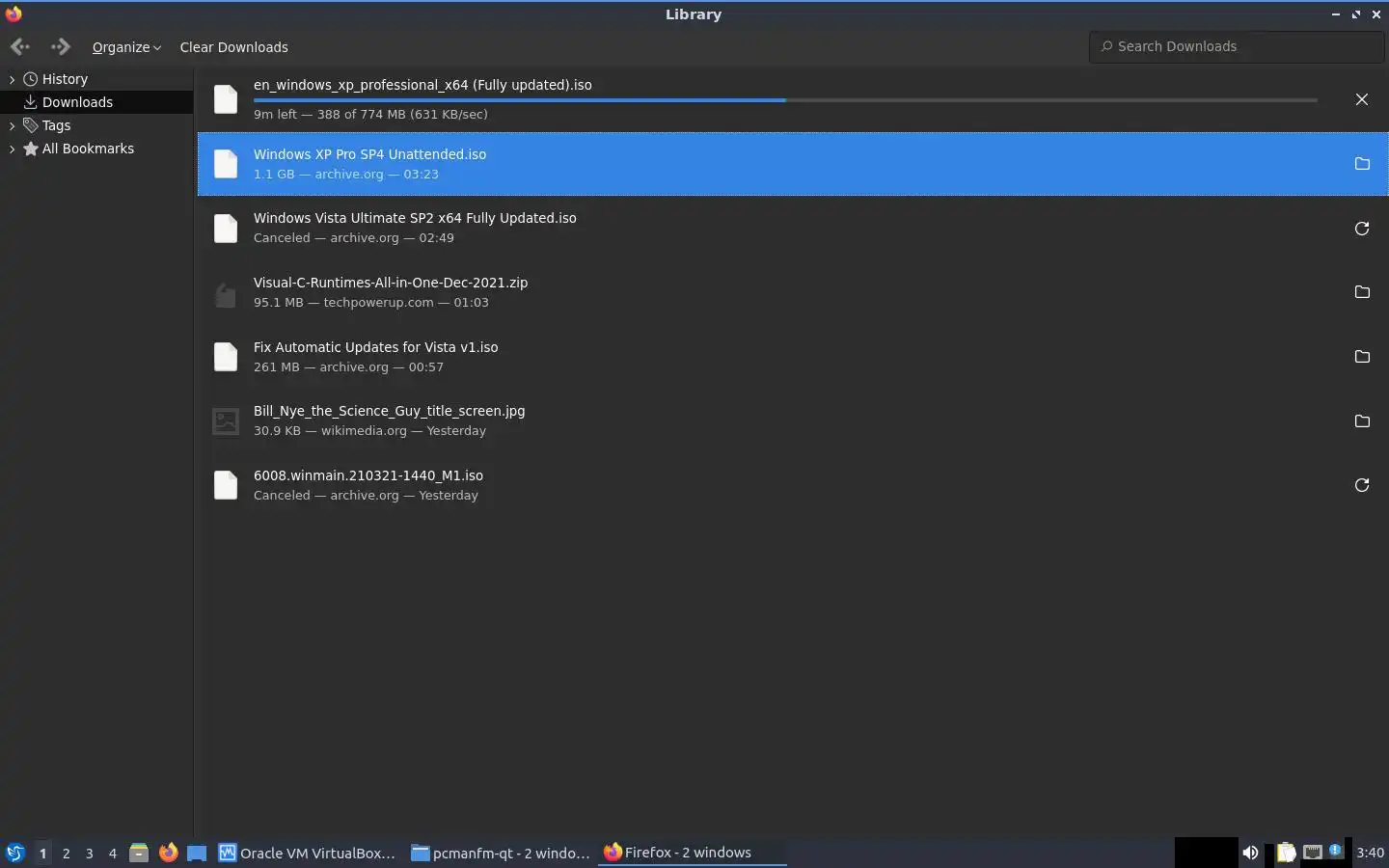Switch to workspace 1 in the taskbar
This screenshot has width=1389, height=868.
[42, 853]
